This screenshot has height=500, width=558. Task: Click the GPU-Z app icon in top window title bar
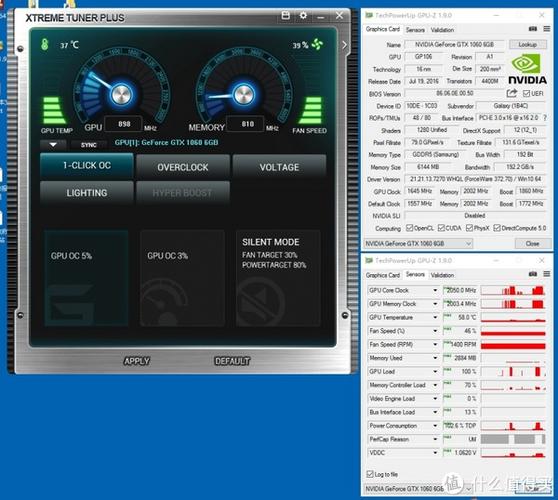click(x=369, y=15)
